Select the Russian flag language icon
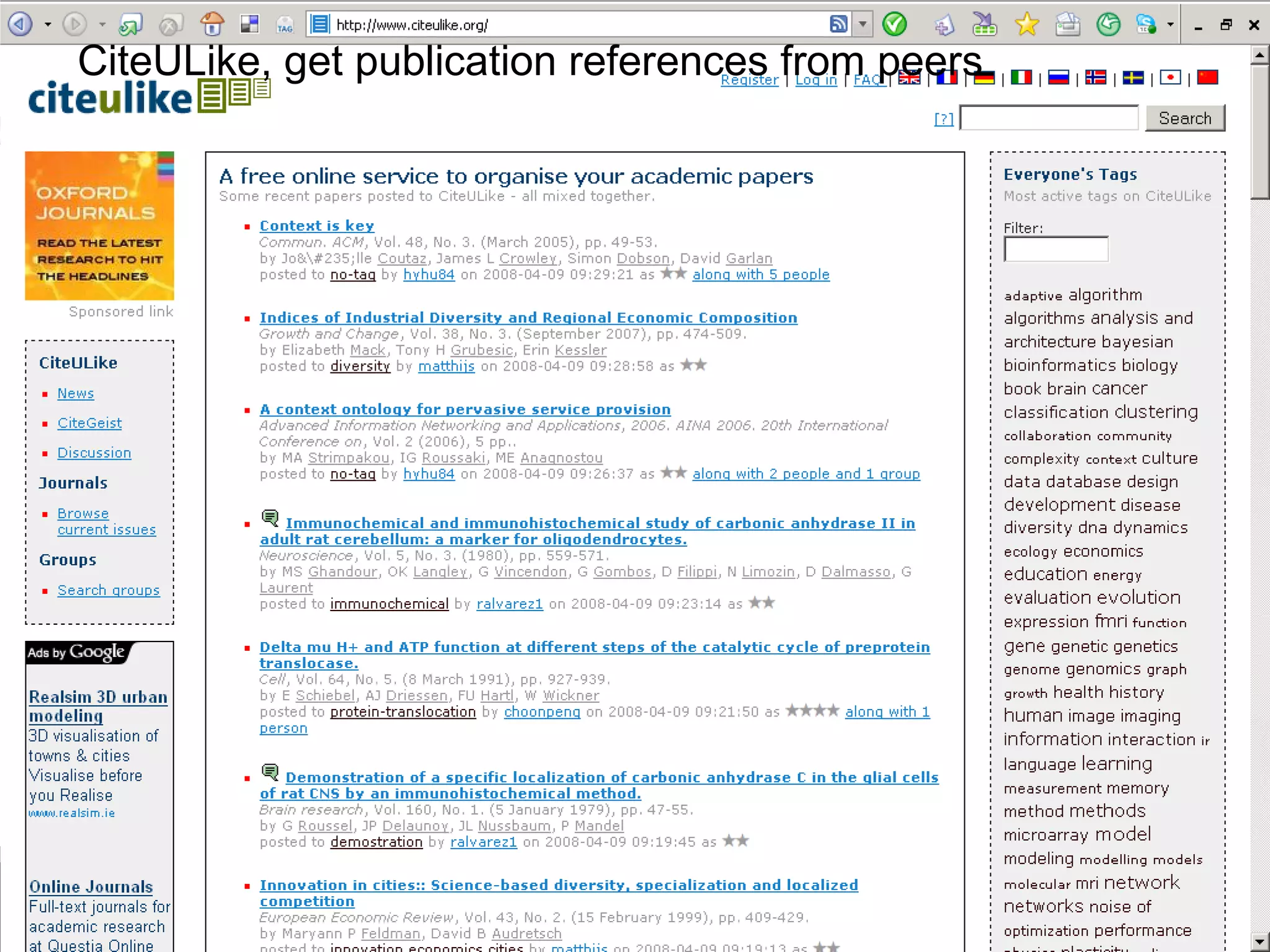Image resolution: width=1270 pixels, height=952 pixels. pyautogui.click(x=1059, y=77)
